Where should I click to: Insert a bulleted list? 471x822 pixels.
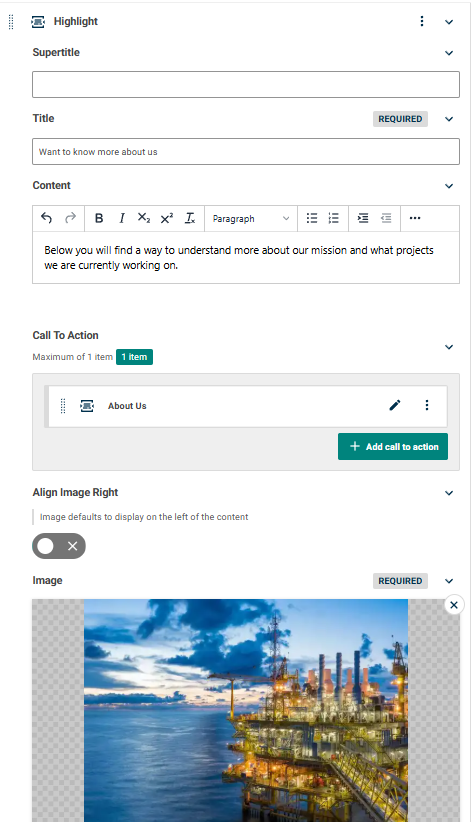coord(312,218)
